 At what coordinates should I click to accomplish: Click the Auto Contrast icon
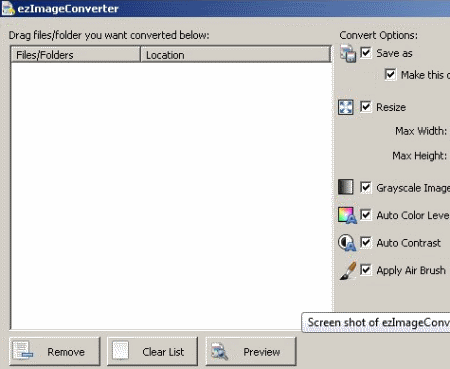(x=347, y=242)
